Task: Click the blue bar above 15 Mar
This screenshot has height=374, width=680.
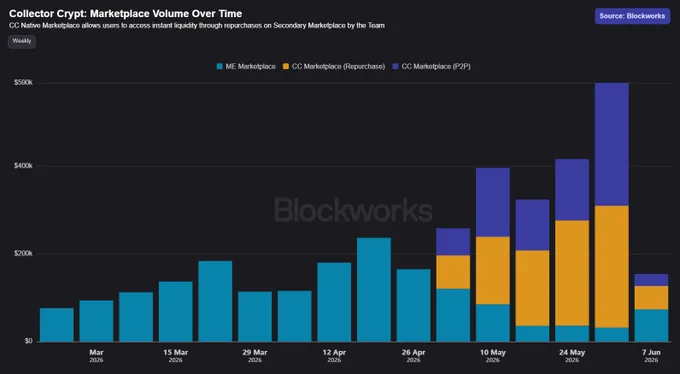Action: point(176,312)
